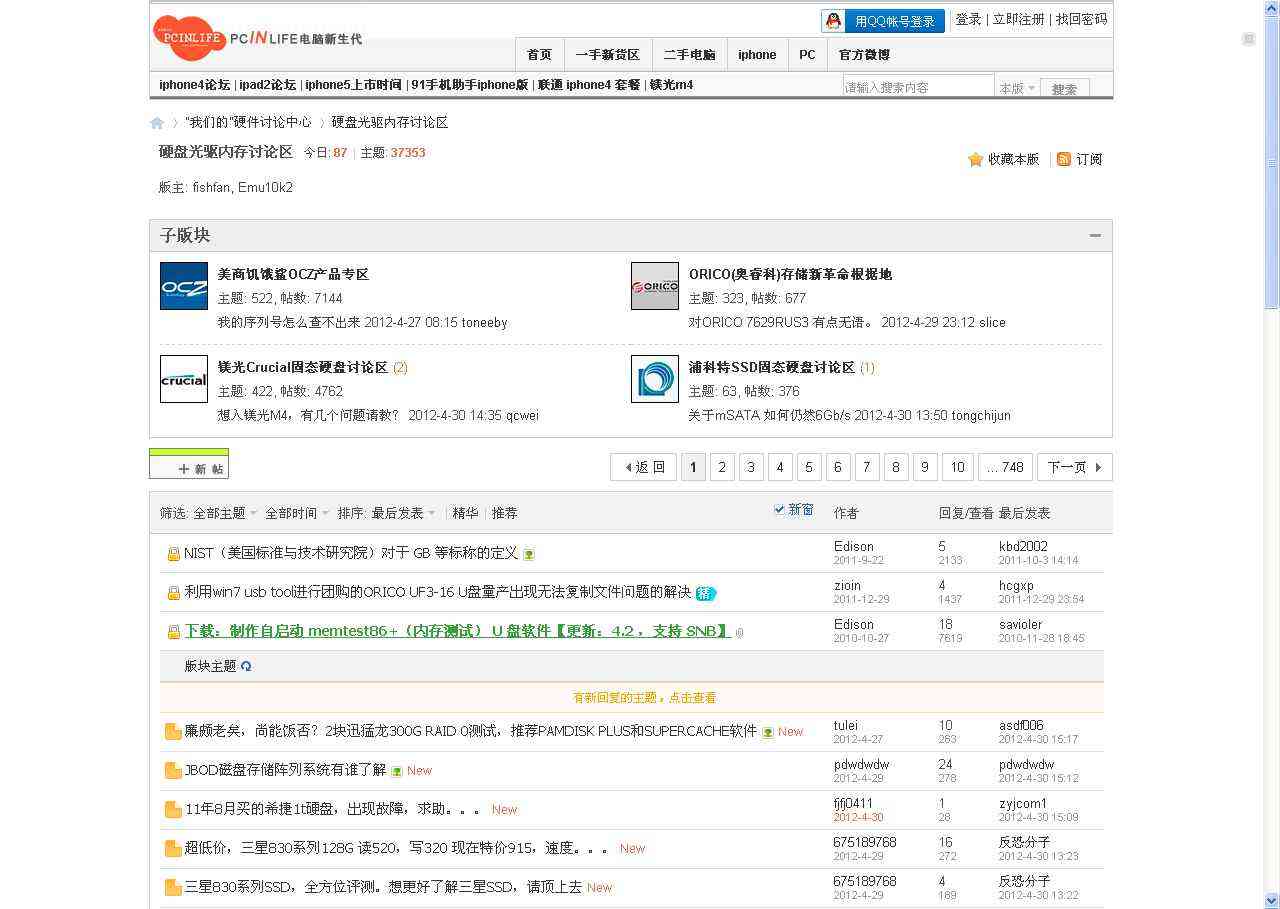1280x909 pixels.
Task: Click the 登录 login link
Action: [968, 19]
